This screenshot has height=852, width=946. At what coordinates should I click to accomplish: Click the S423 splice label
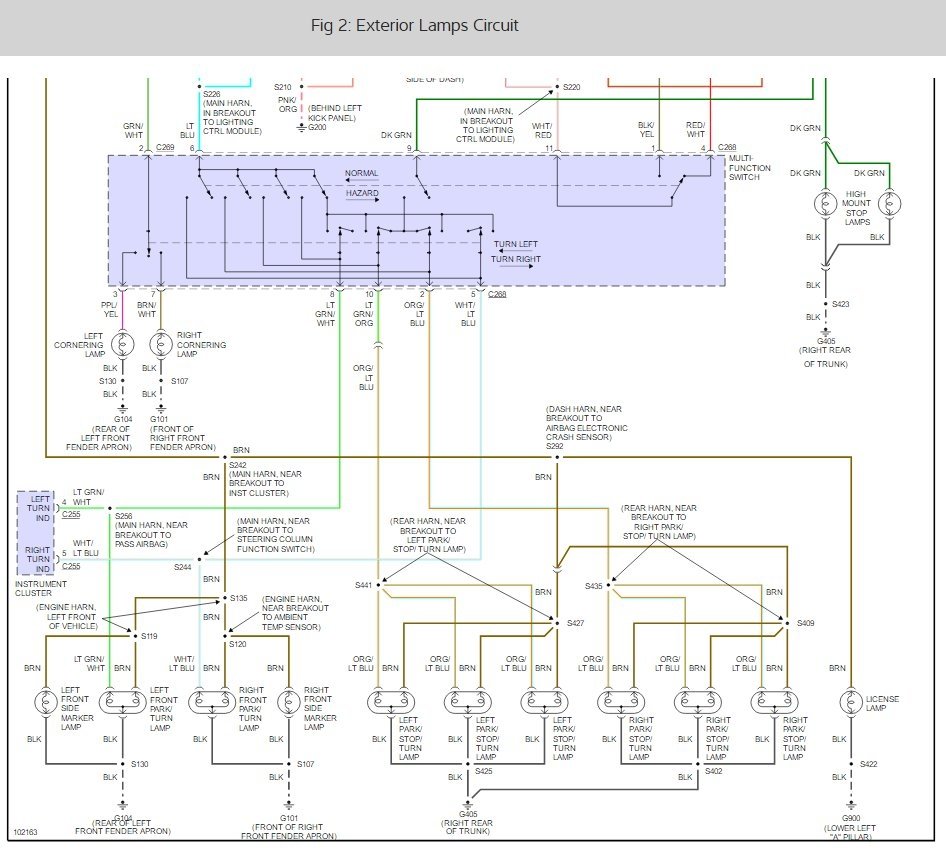pos(840,304)
